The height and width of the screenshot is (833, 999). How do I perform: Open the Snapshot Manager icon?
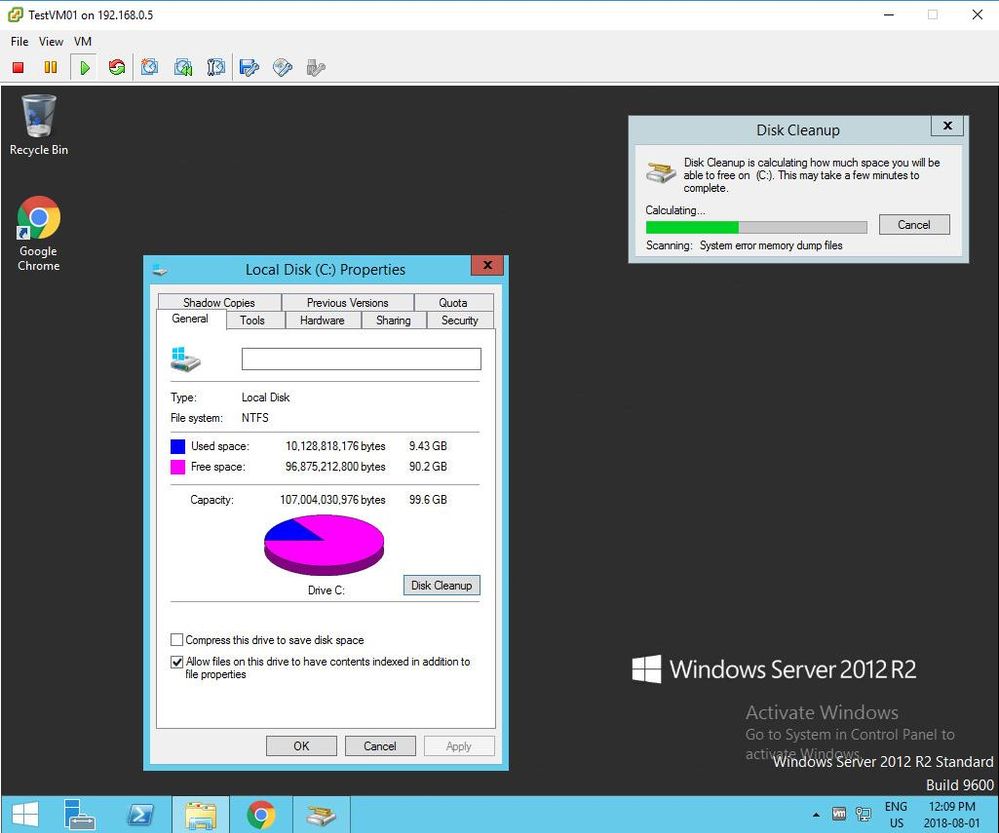[x=216, y=68]
